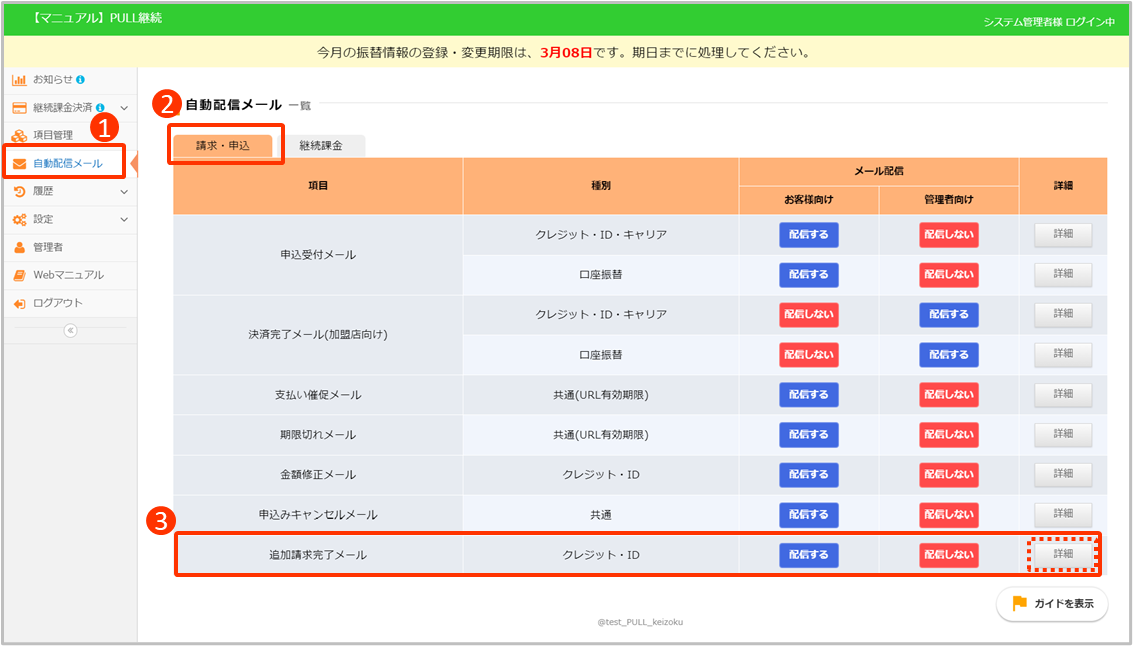Expand the 継続課金決済 submenu chevron

(124, 108)
